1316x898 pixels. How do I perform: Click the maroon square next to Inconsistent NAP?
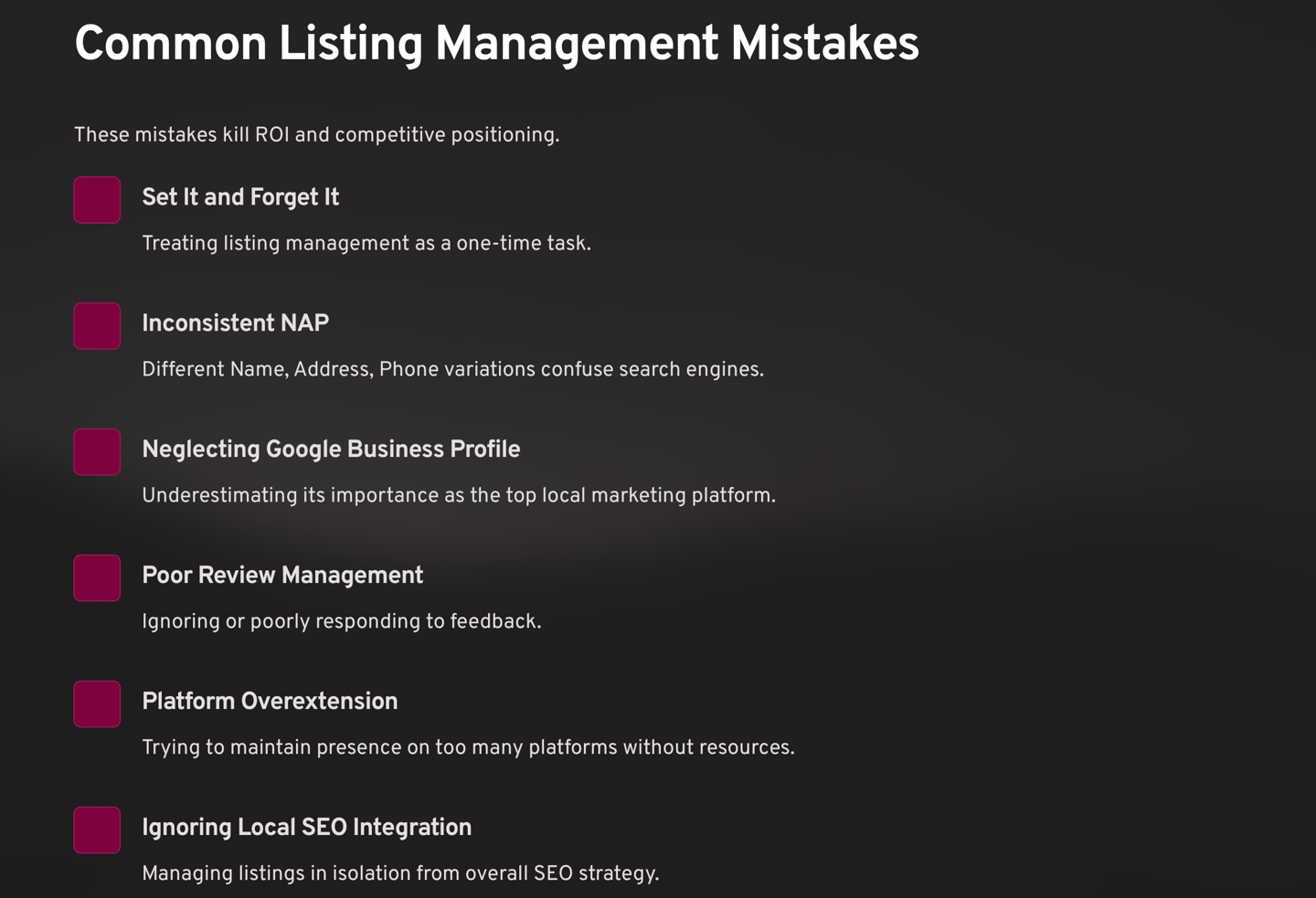pos(97,326)
